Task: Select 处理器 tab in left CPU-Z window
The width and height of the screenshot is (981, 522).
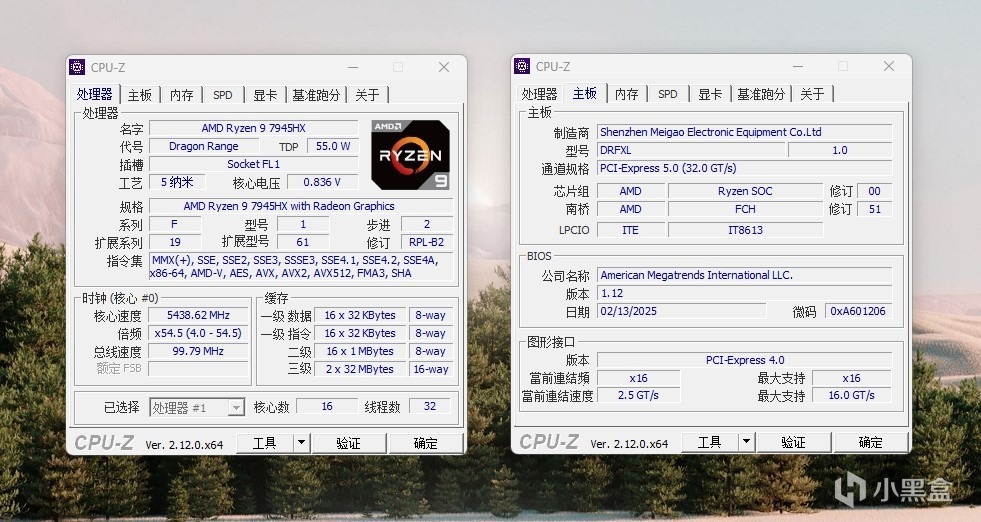Action: pyautogui.click(x=94, y=94)
